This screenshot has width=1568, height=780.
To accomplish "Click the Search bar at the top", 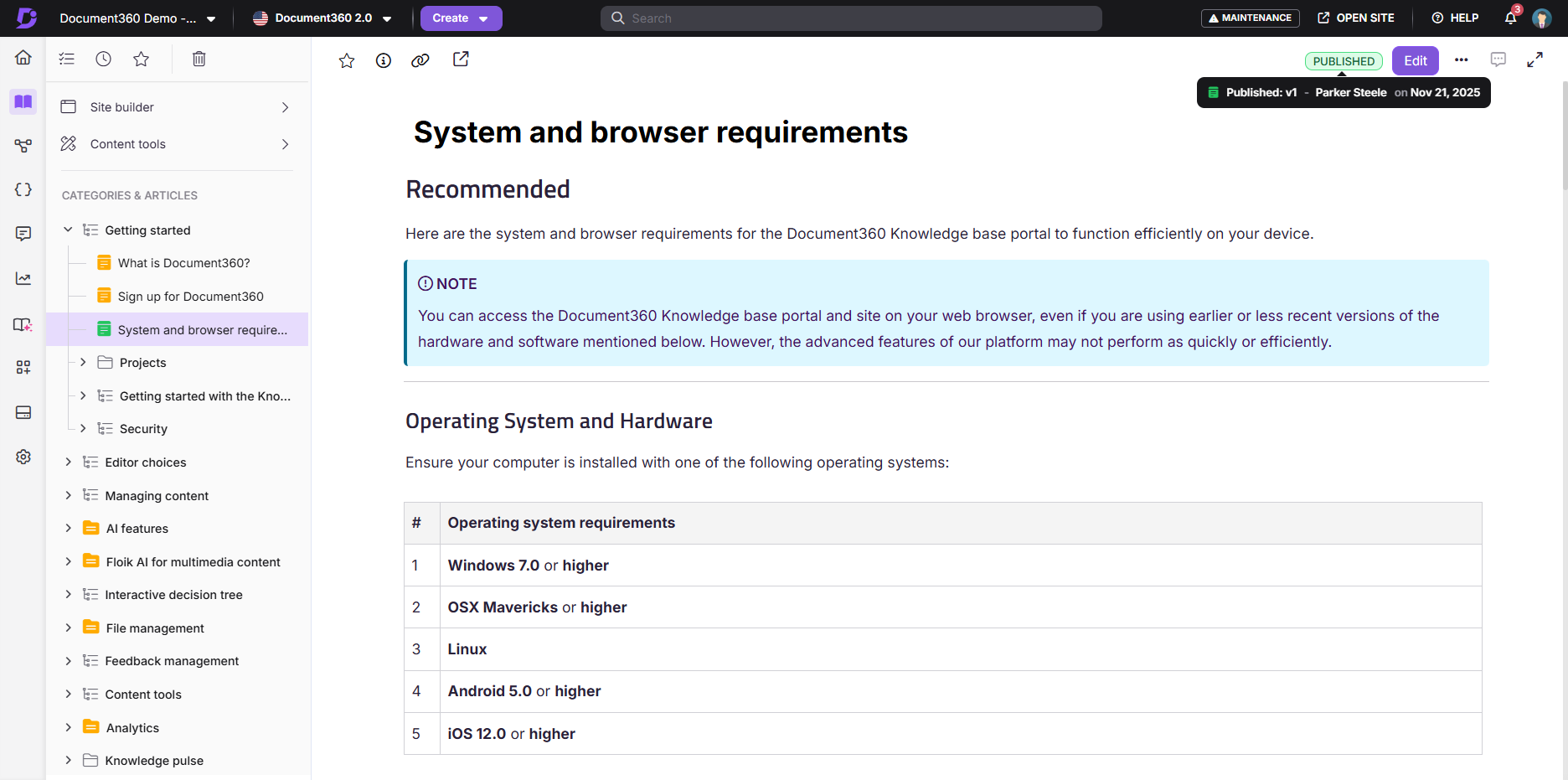I will [x=850, y=18].
